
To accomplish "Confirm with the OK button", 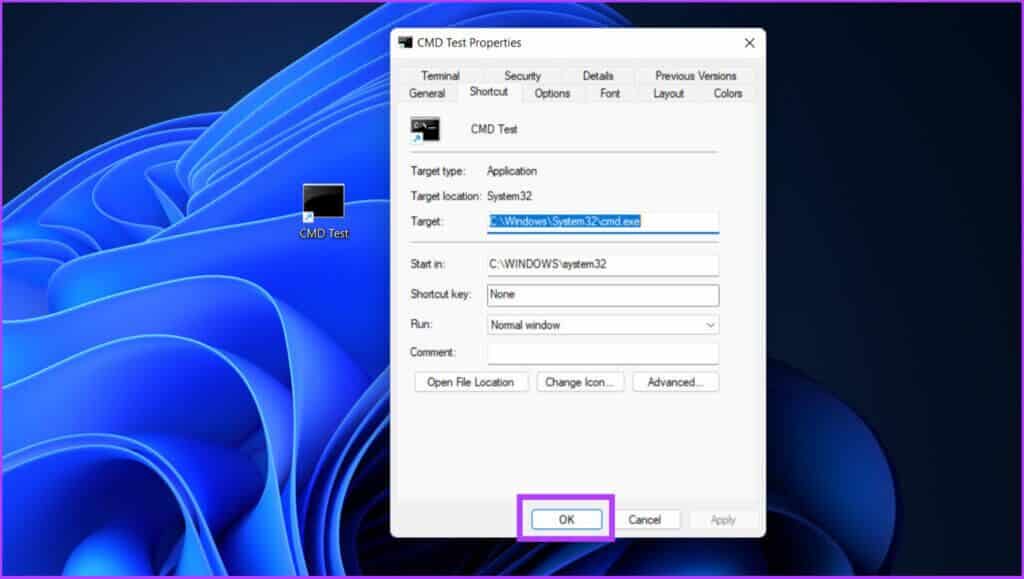I will [x=566, y=520].
